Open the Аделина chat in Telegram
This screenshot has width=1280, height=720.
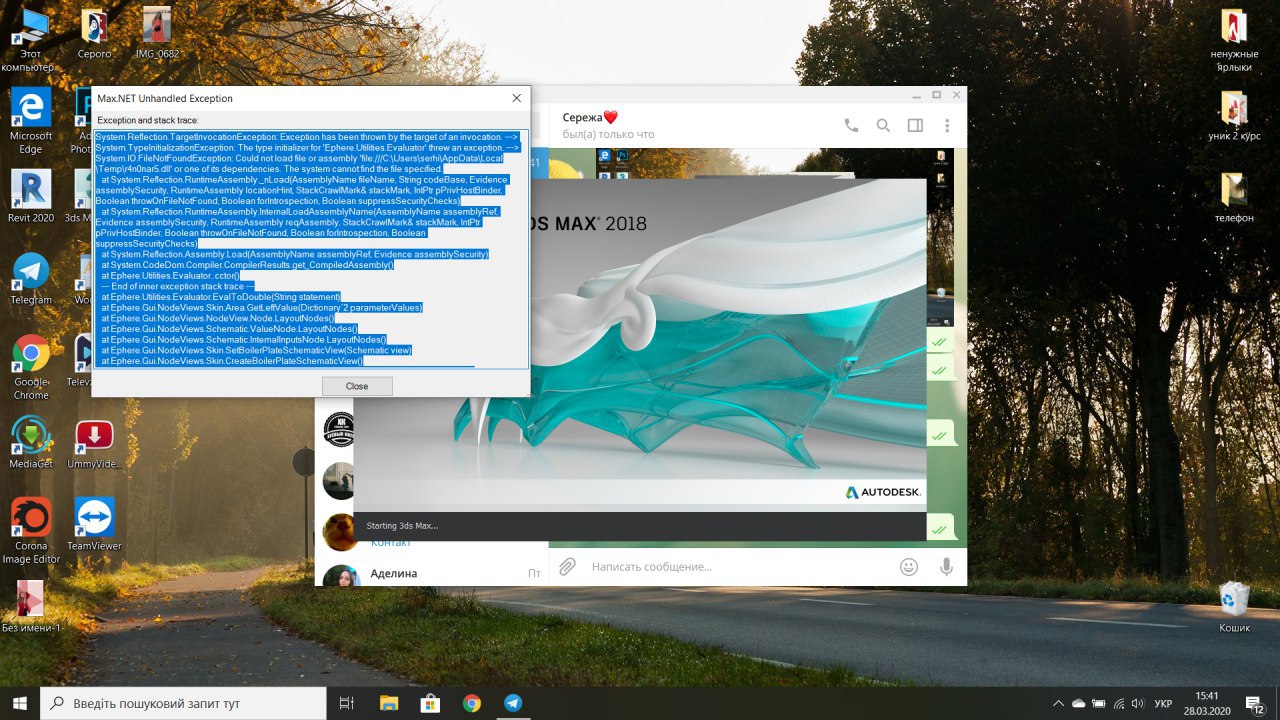(x=431, y=574)
